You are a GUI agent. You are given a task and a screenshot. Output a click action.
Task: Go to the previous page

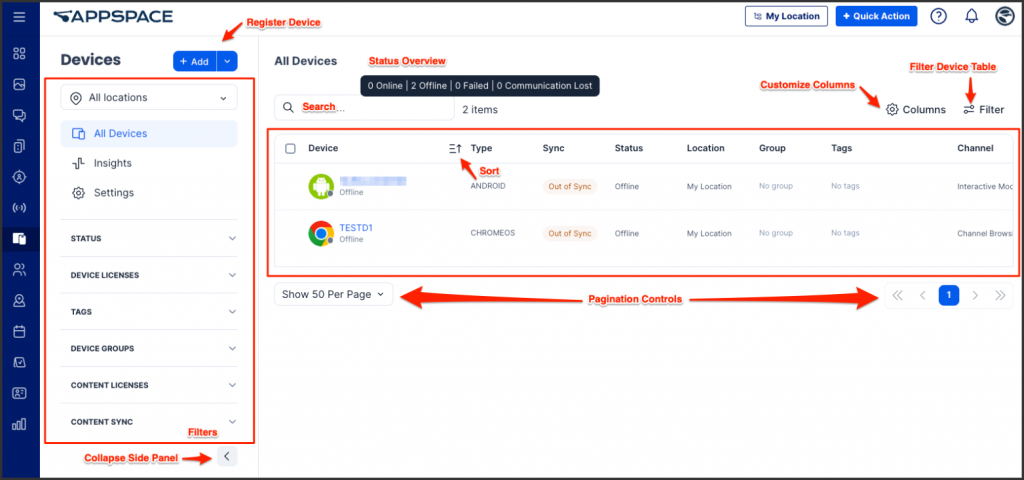(923, 296)
